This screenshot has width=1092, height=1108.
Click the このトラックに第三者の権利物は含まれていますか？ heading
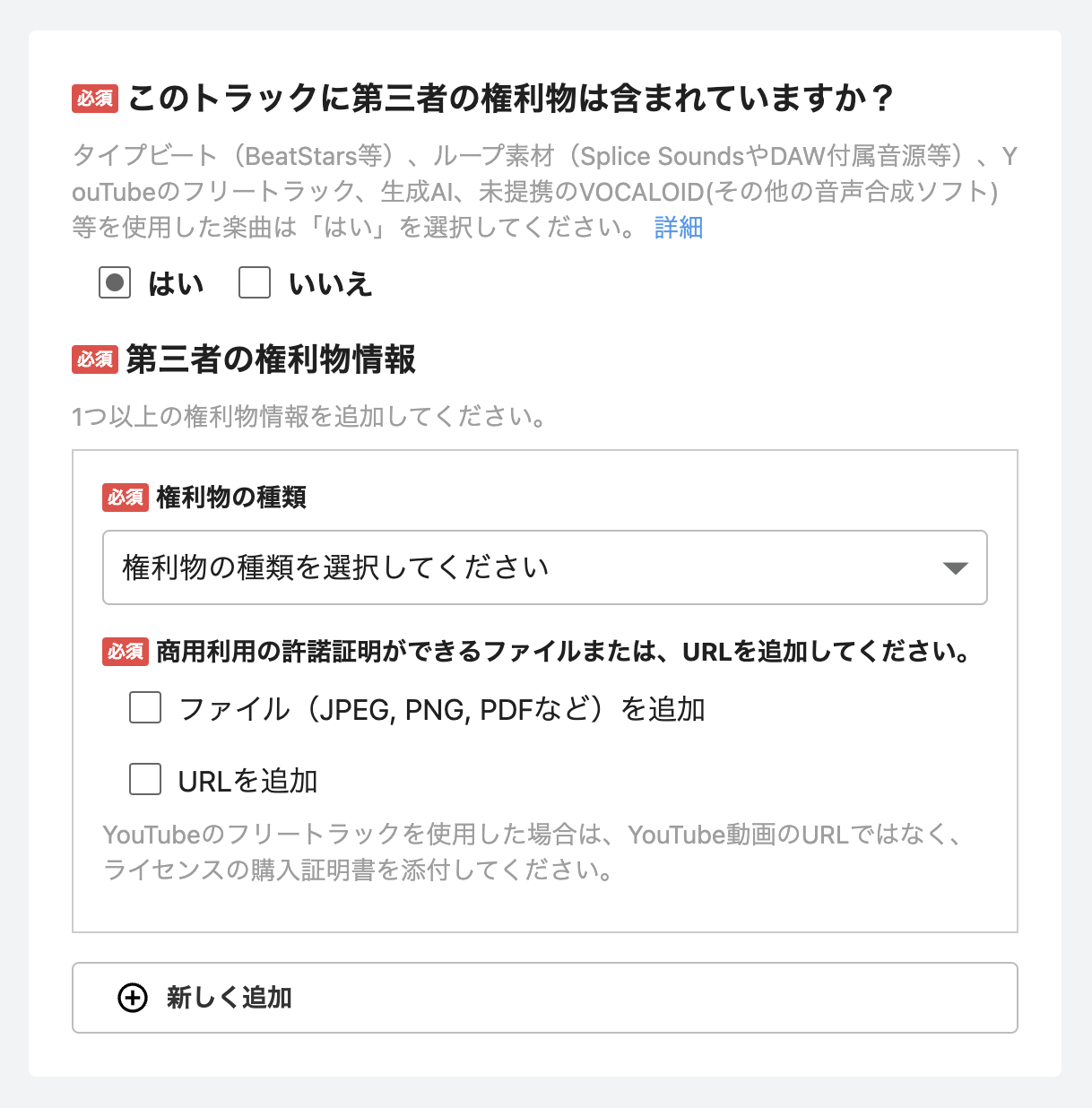click(x=511, y=98)
